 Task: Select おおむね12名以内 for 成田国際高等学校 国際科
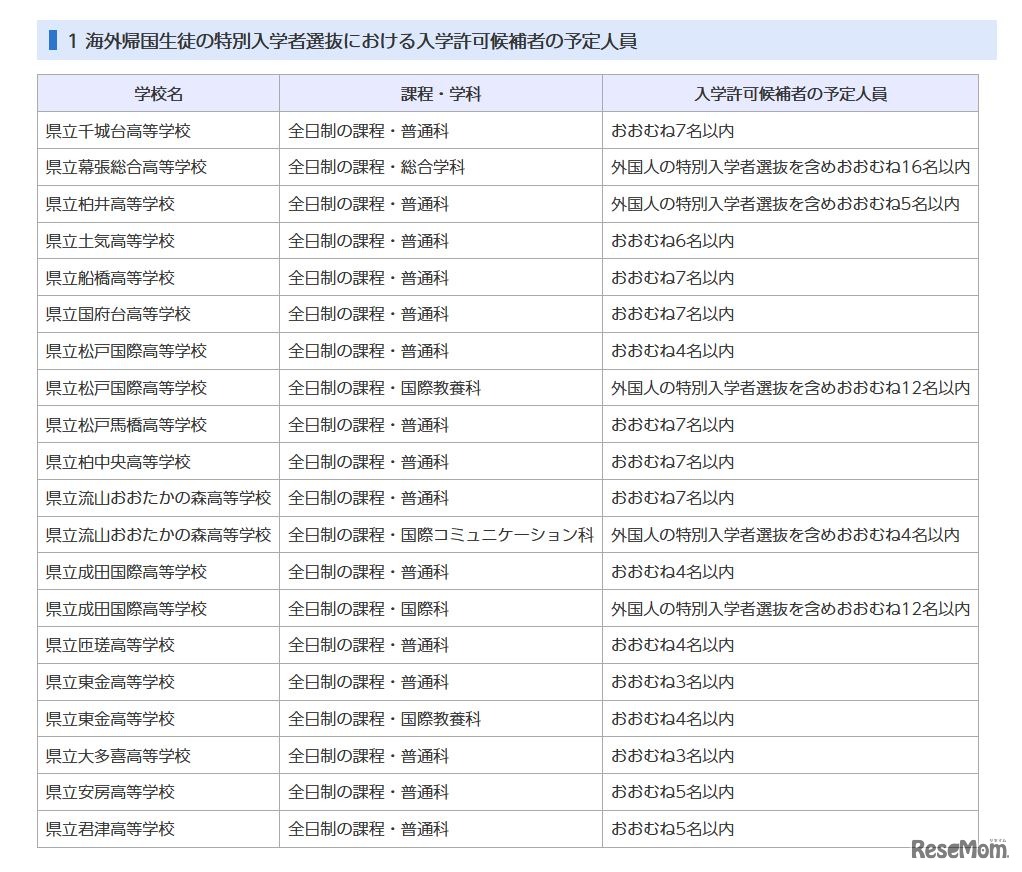(x=790, y=608)
